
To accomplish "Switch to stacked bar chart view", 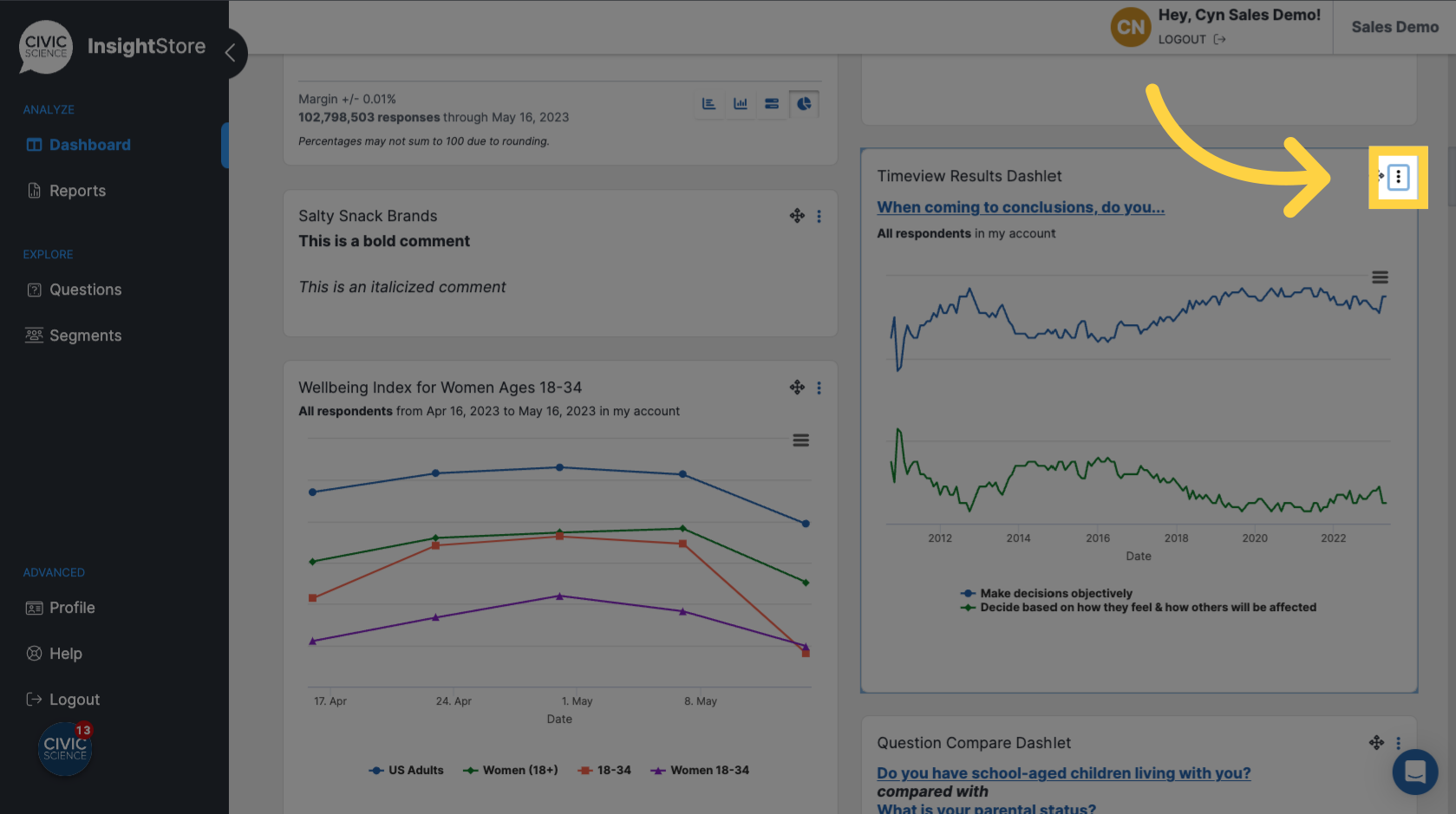I will point(772,104).
